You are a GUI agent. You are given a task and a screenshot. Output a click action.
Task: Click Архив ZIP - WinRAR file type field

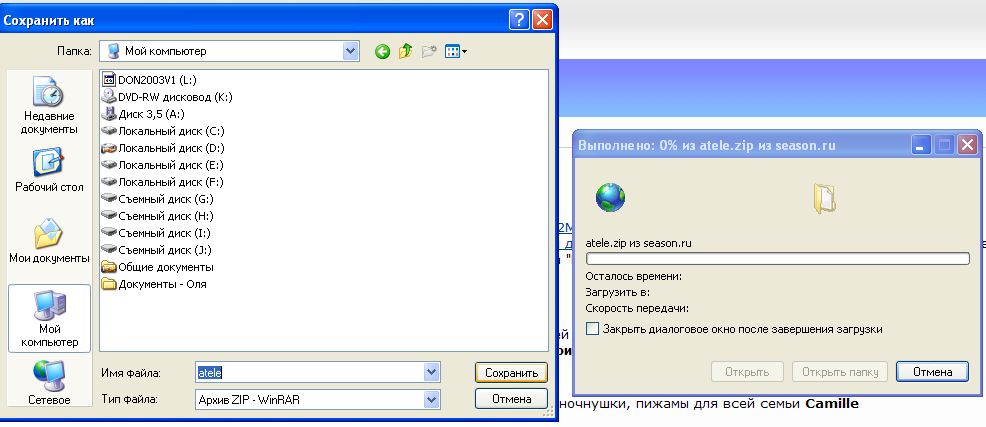[x=318, y=399]
